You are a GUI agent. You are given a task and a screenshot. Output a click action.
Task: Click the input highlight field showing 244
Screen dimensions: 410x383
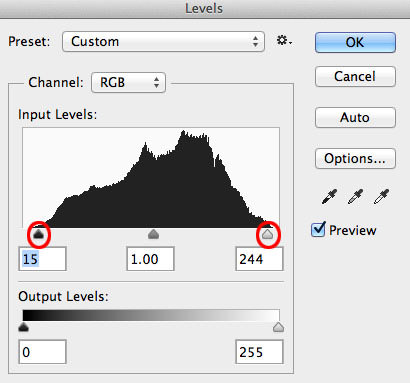click(x=259, y=259)
